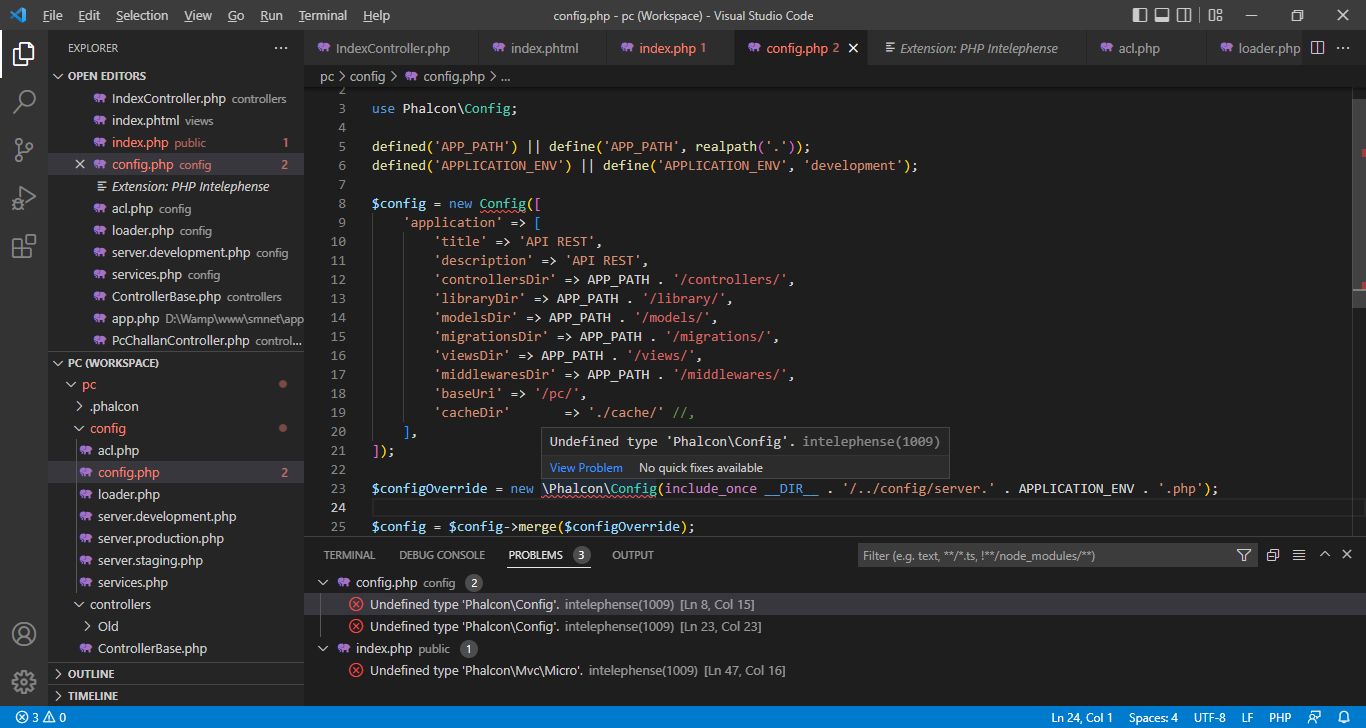Select Phalcon\Mvc\Micro error in index.php
This screenshot has height=728, width=1366.
coord(834,670)
